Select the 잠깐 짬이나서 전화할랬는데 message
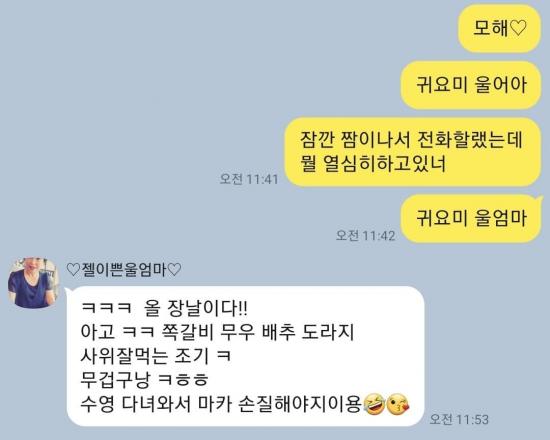550x440 pixels. pyautogui.click(x=412, y=152)
